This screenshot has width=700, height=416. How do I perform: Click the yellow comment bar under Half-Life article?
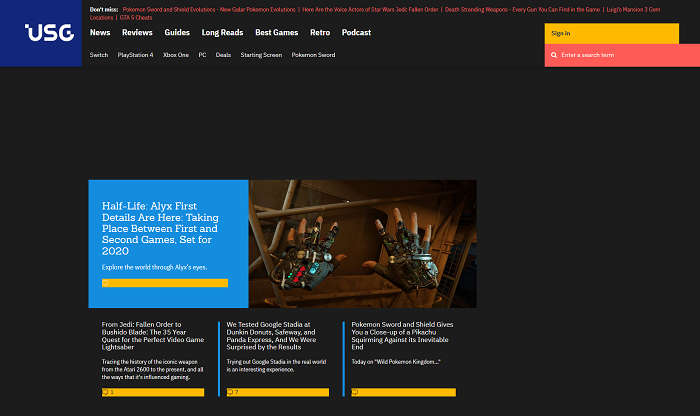(165, 283)
